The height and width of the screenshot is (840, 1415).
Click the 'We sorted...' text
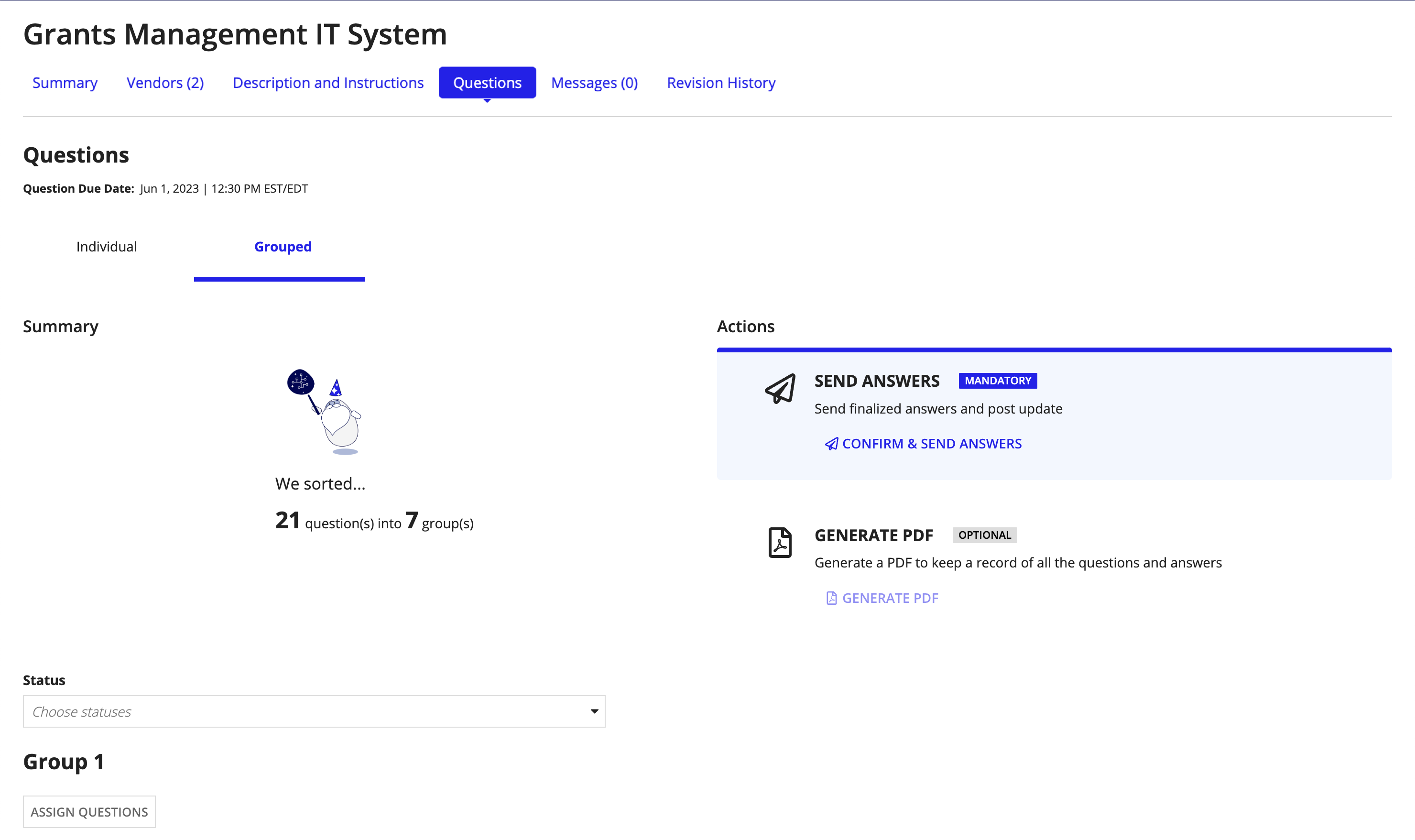click(x=320, y=484)
